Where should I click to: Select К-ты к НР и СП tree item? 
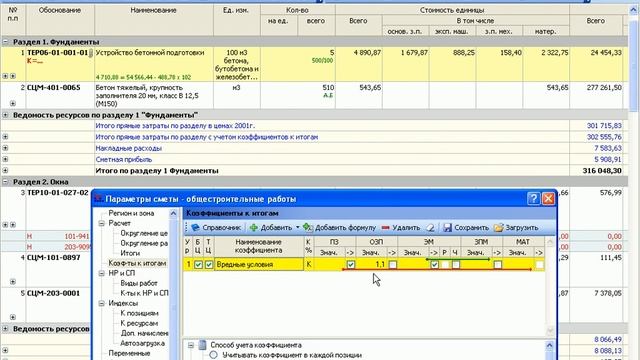[x=144, y=293]
